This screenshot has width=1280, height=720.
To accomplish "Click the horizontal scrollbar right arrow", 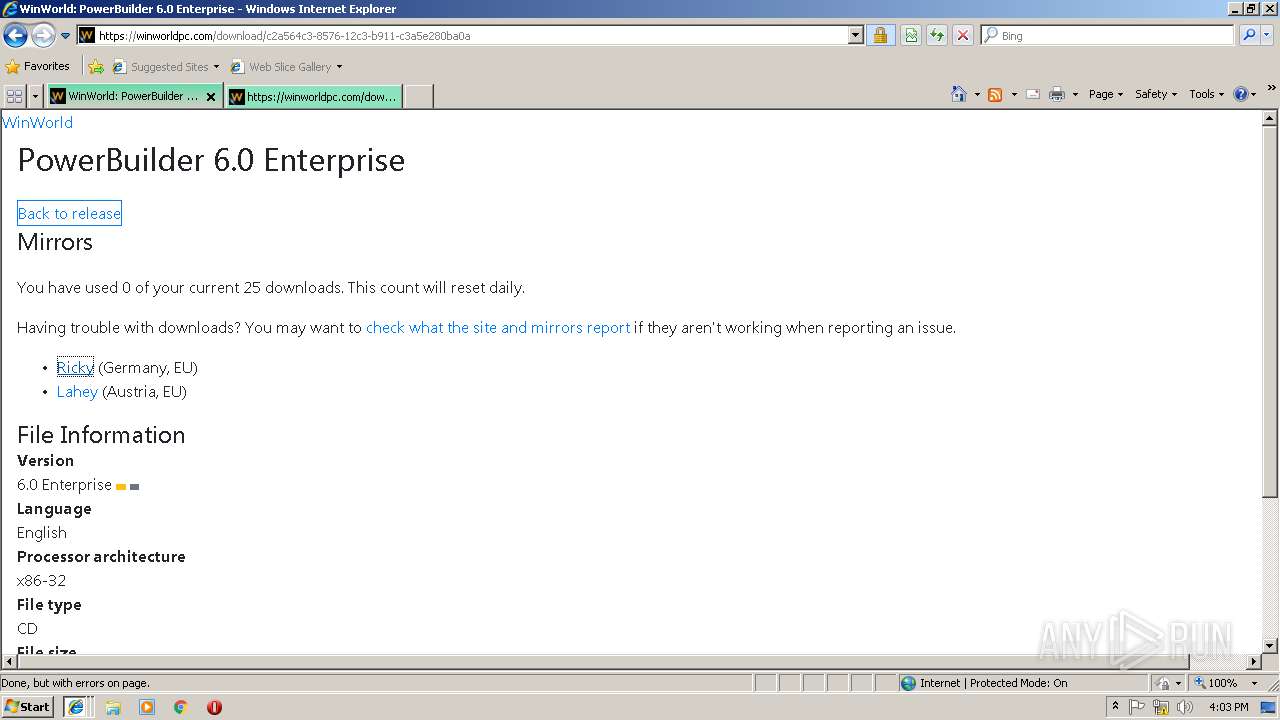I will [x=1254, y=662].
